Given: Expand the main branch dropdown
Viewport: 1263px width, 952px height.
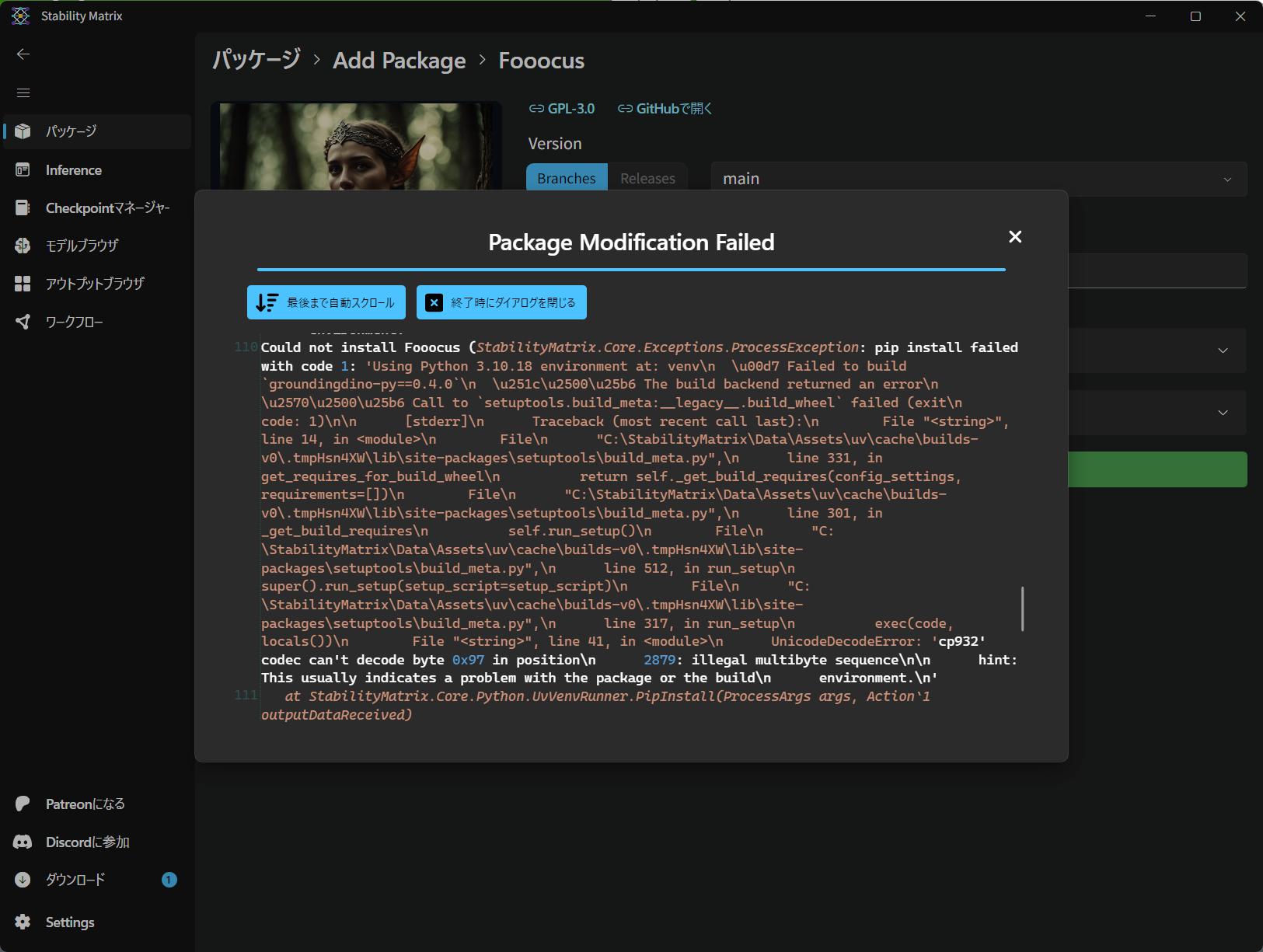Looking at the screenshot, I should pos(978,179).
